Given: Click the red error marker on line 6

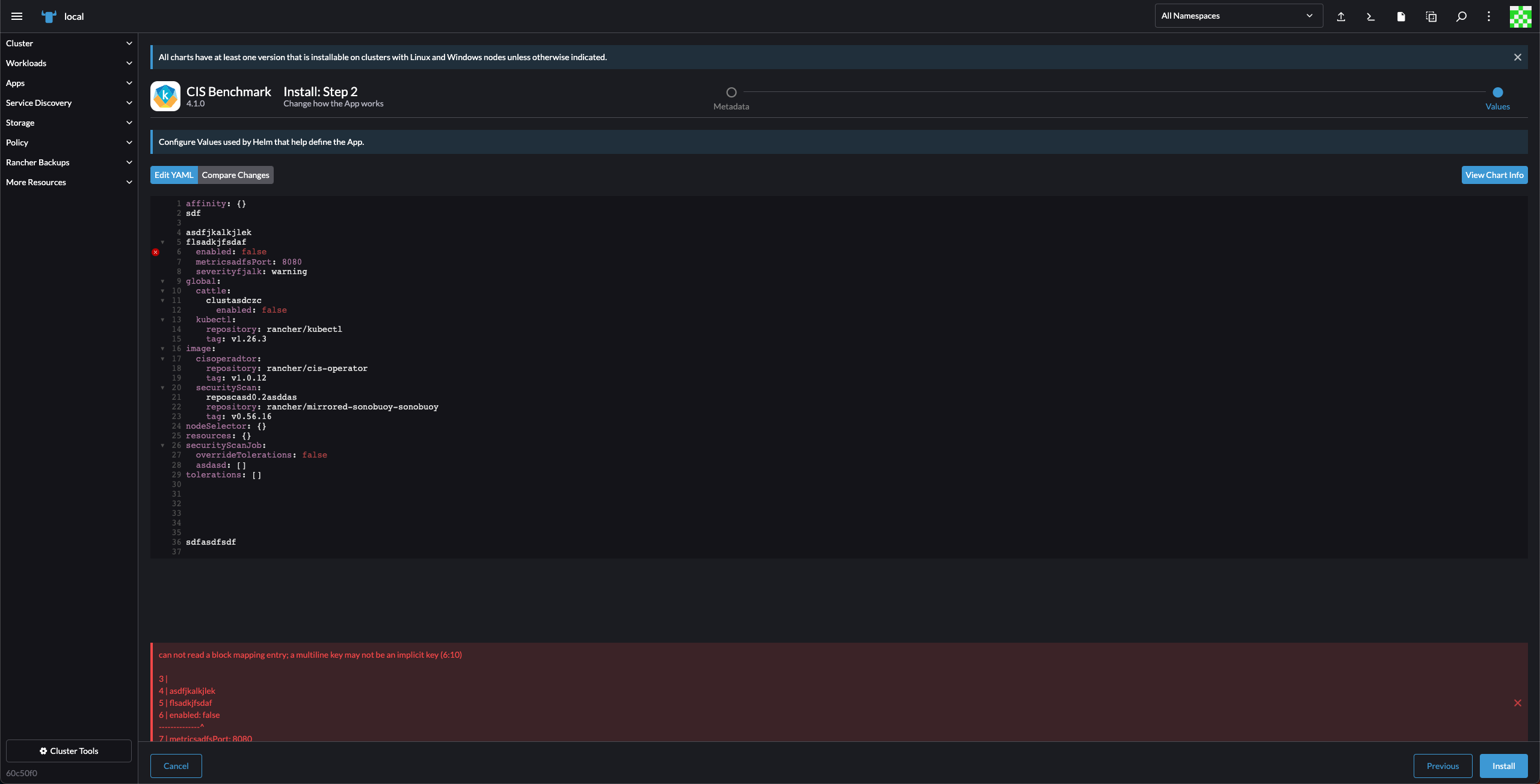Looking at the screenshot, I should pyautogui.click(x=156, y=252).
